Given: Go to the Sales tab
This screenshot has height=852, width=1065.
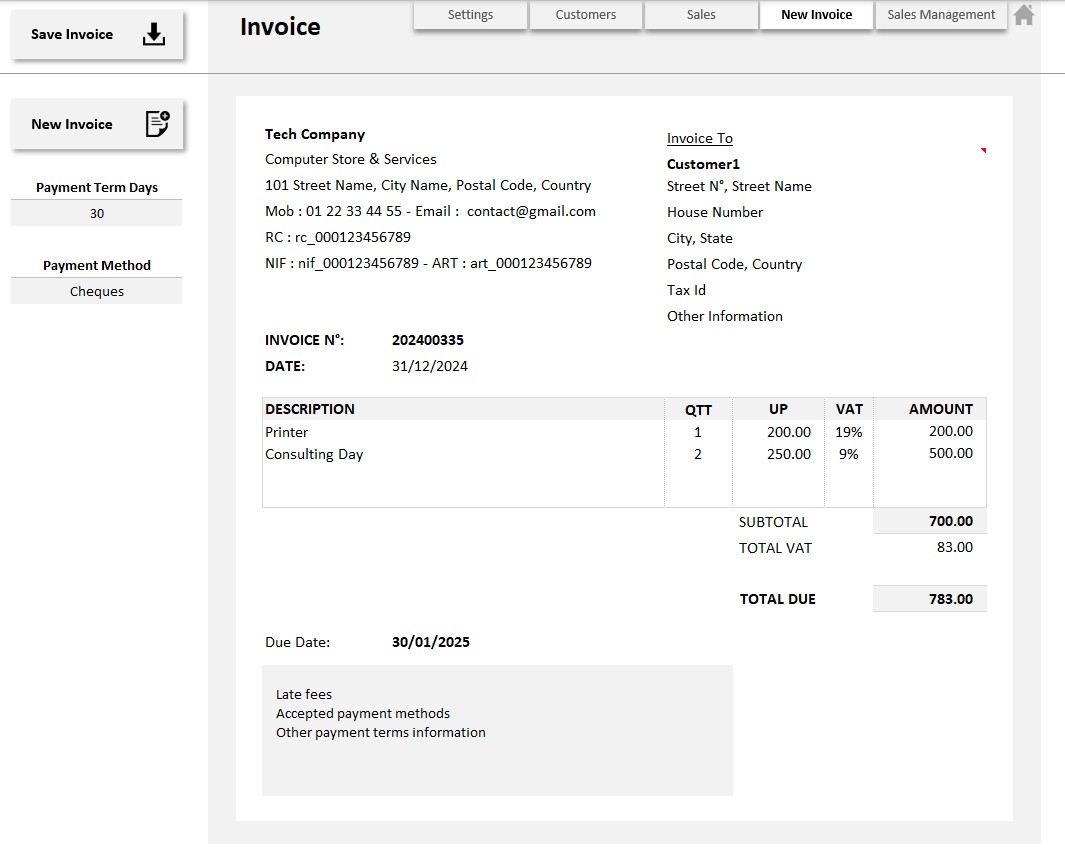Looking at the screenshot, I should point(700,14).
